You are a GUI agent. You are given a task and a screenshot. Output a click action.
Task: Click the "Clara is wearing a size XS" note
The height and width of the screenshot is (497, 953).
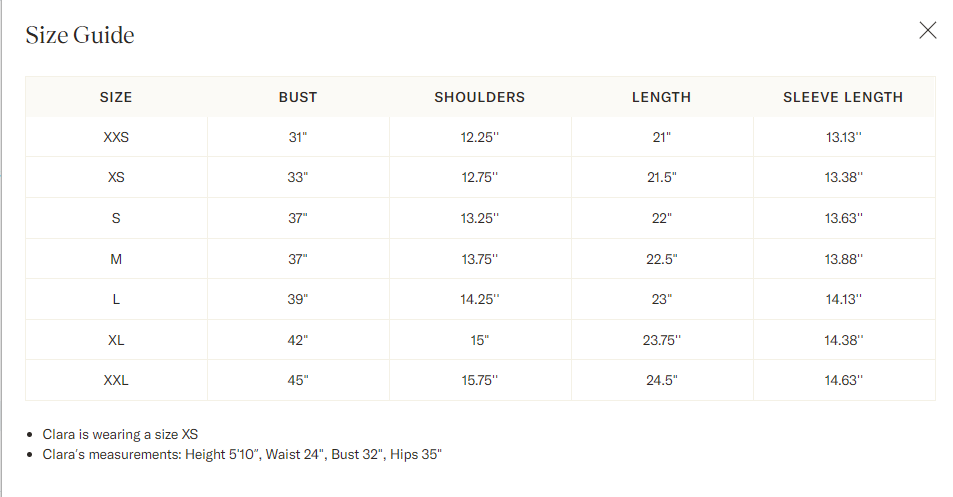tap(120, 434)
